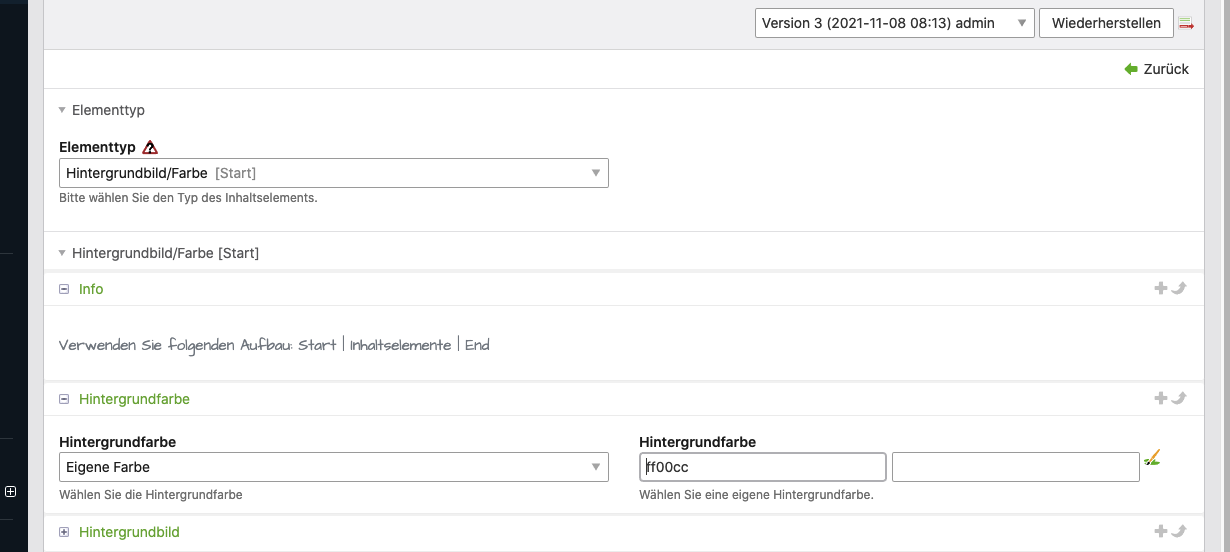Screen dimensions: 1230x552
Task: Open the Elementtyp dropdown
Action: pyautogui.click(x=334, y=173)
